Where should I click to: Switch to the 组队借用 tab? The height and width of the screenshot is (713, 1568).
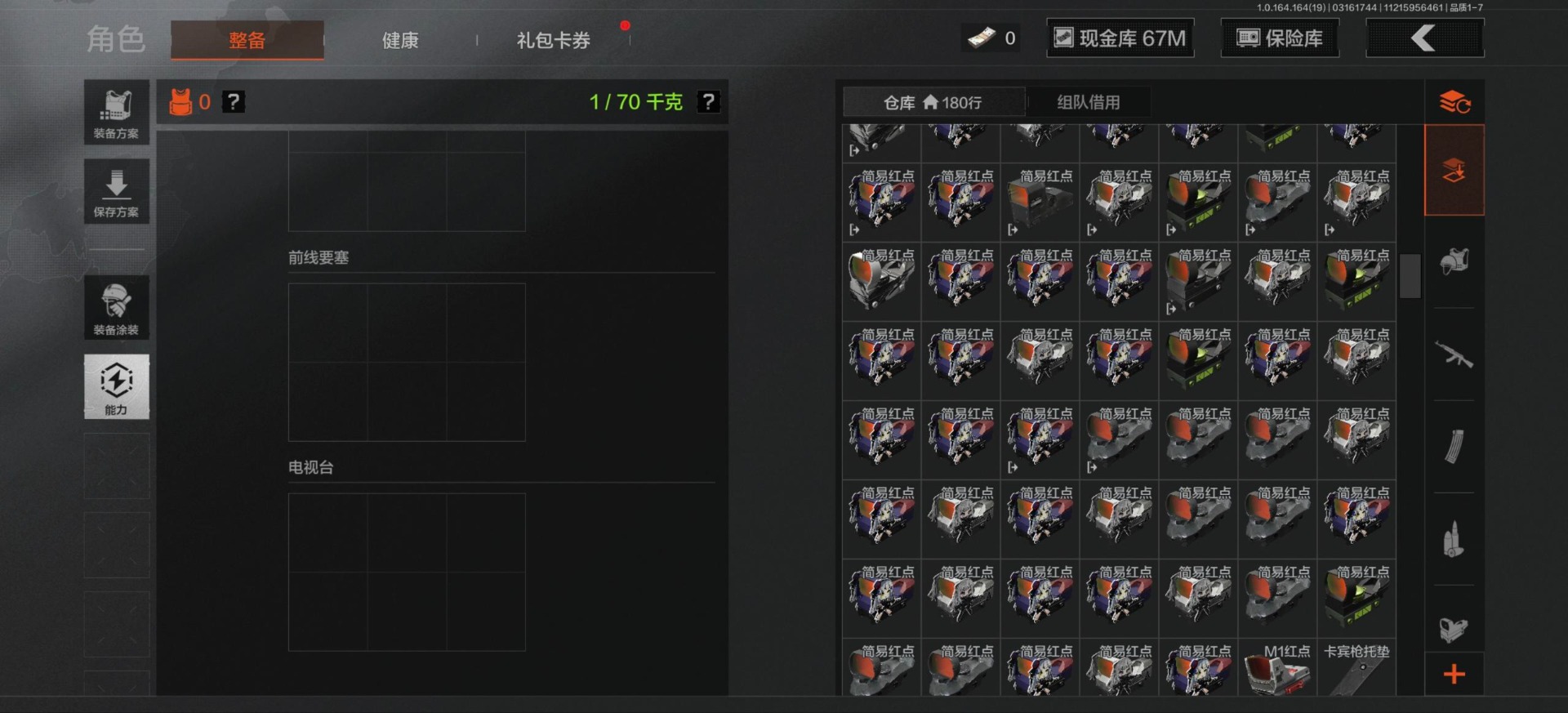click(1089, 102)
